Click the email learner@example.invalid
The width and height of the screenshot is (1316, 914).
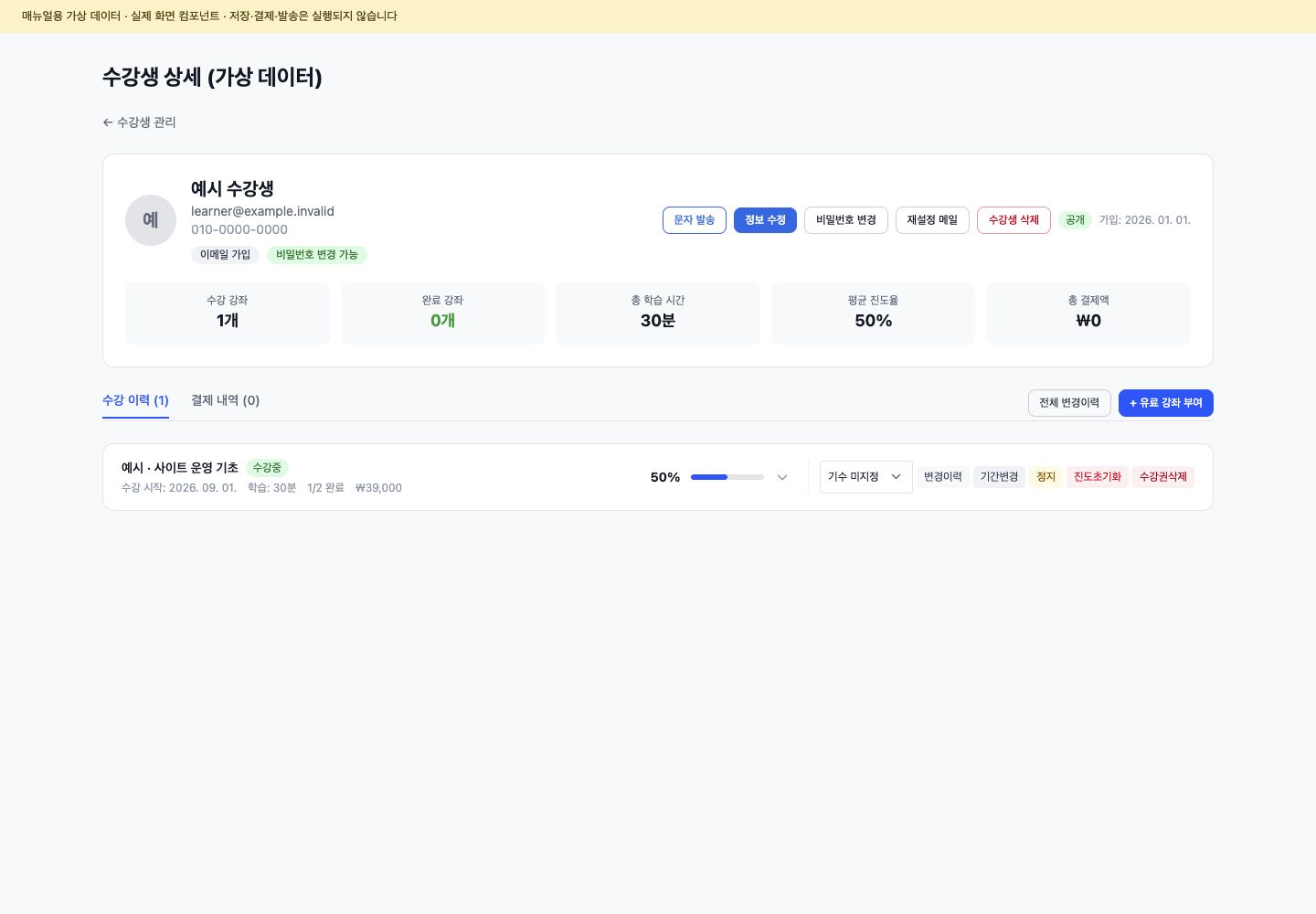coord(262,211)
